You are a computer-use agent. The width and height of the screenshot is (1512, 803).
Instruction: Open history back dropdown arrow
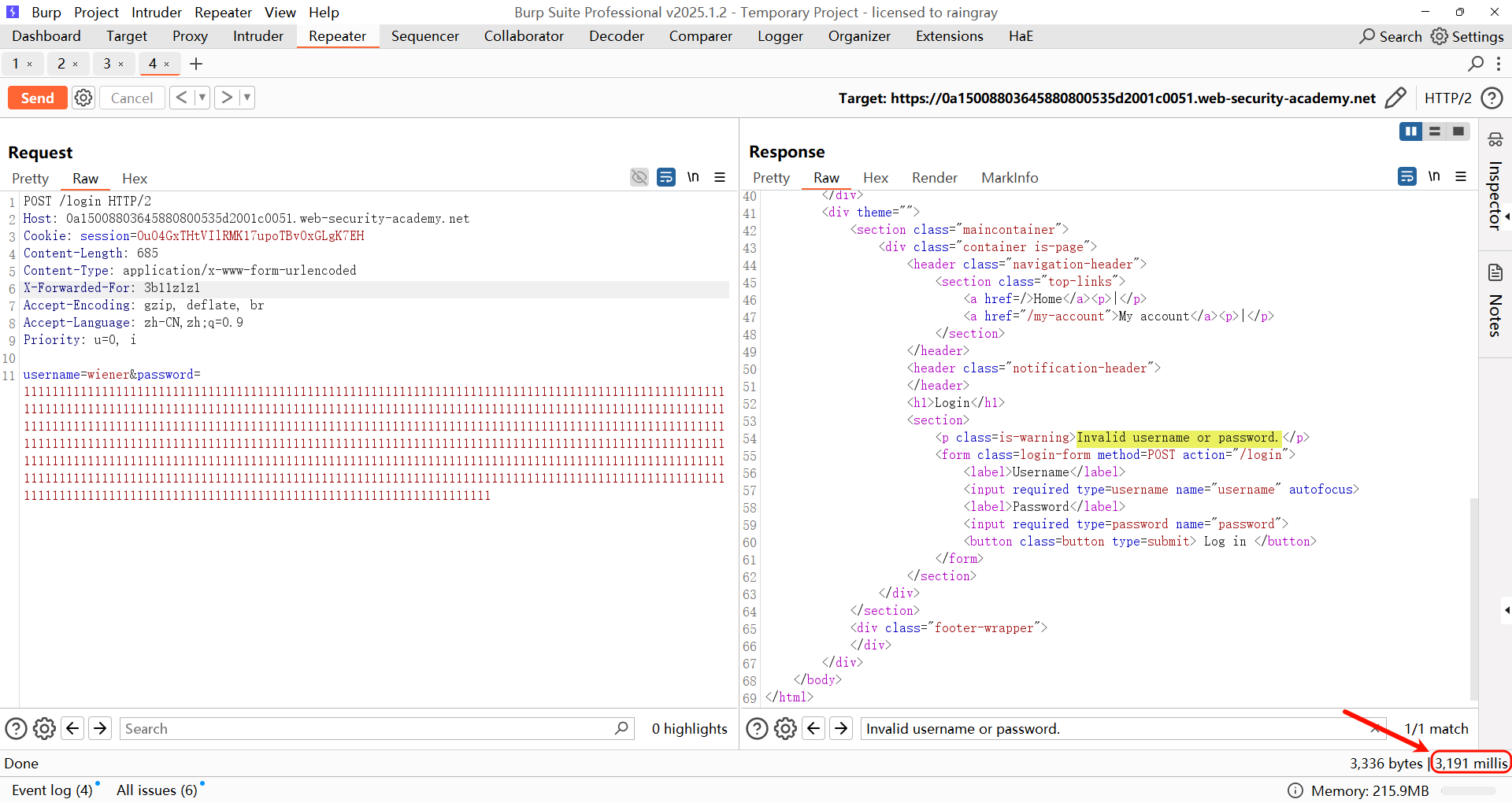pyautogui.click(x=202, y=98)
